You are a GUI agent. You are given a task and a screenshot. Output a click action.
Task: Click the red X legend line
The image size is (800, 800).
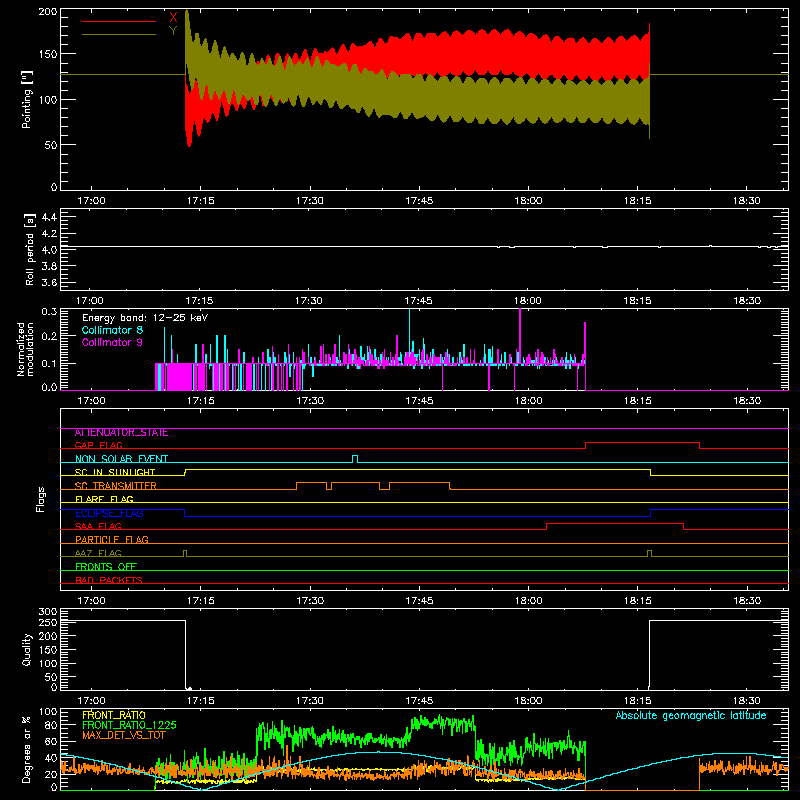point(119,21)
